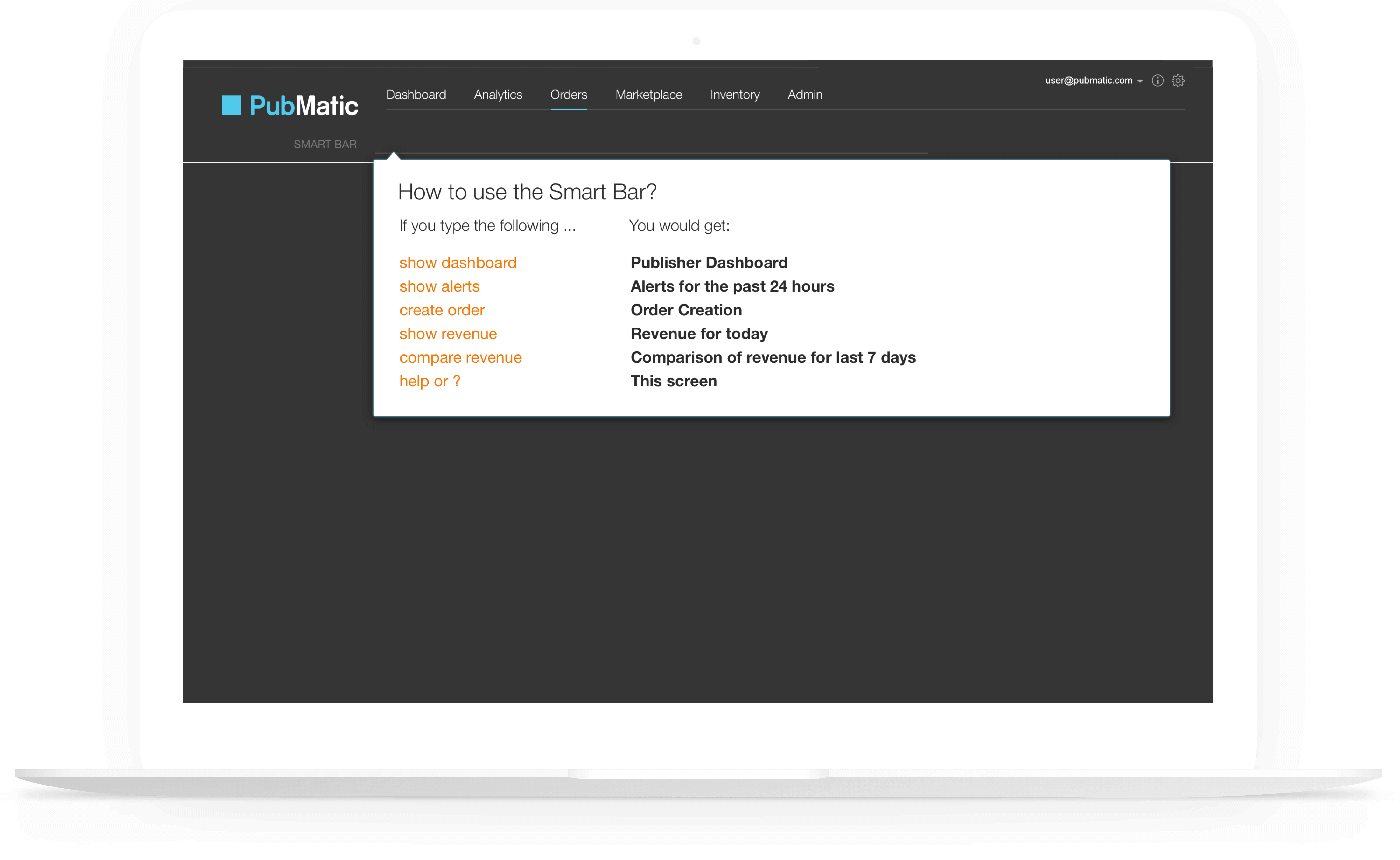Click the PubMatic logo

[x=290, y=106]
